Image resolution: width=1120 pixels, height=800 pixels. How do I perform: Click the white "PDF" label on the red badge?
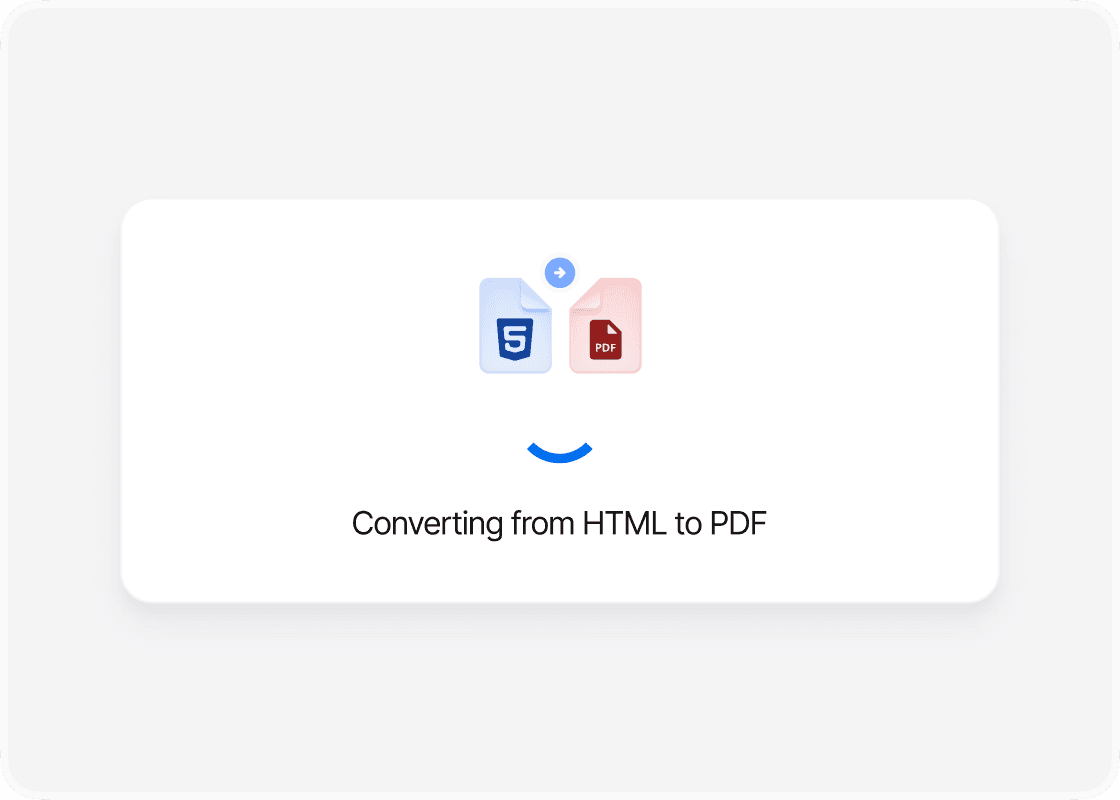605,348
